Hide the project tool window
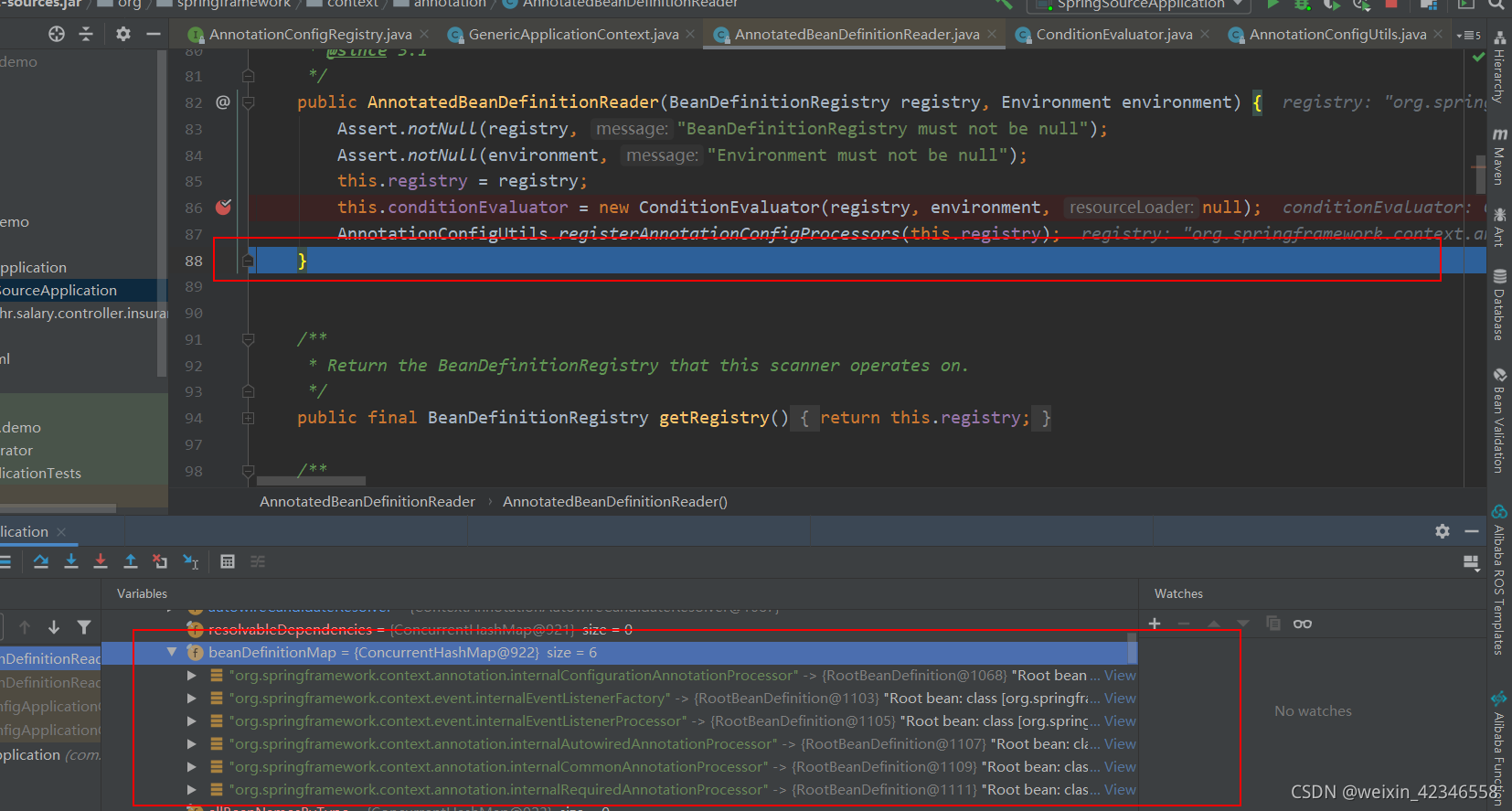The height and width of the screenshot is (811, 1512). pyautogui.click(x=154, y=34)
